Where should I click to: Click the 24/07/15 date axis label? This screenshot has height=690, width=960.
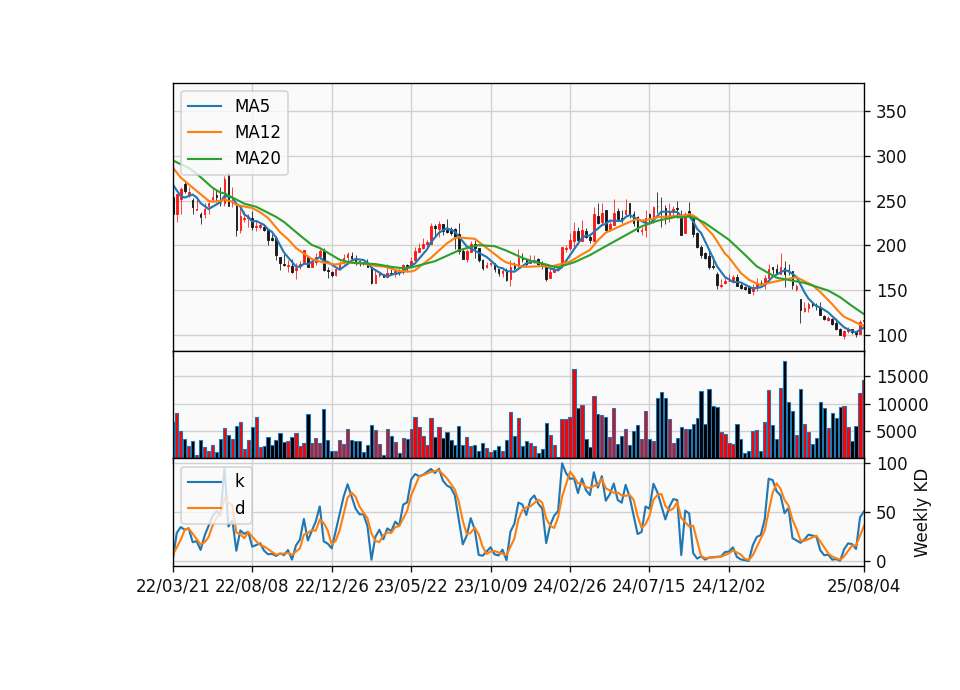point(649,586)
